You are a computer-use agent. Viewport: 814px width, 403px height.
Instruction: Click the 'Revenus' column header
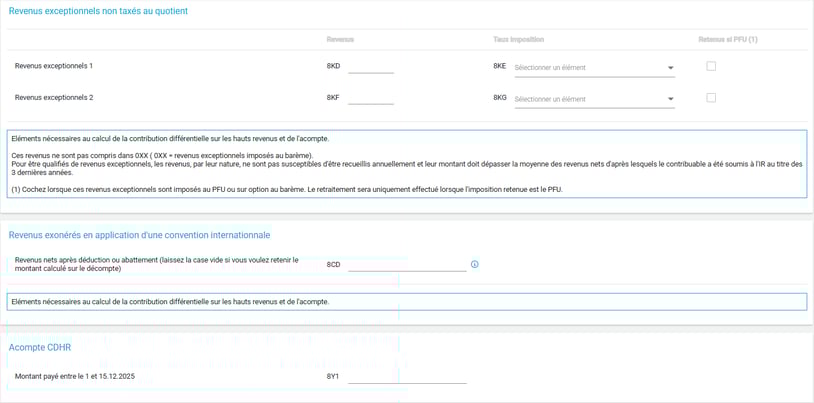point(340,40)
